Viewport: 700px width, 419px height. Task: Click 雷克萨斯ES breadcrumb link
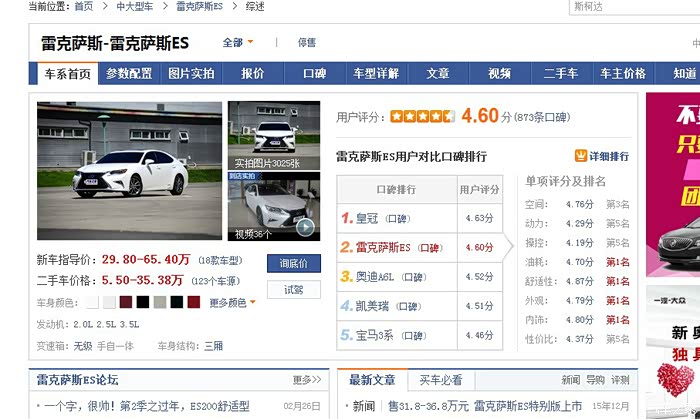pos(199,6)
